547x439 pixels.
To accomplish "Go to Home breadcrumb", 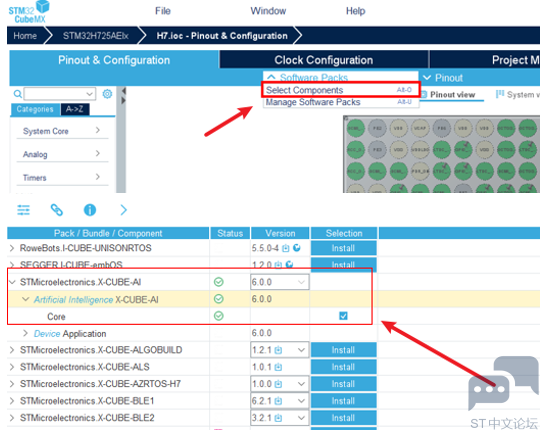I will pyautogui.click(x=25, y=36).
